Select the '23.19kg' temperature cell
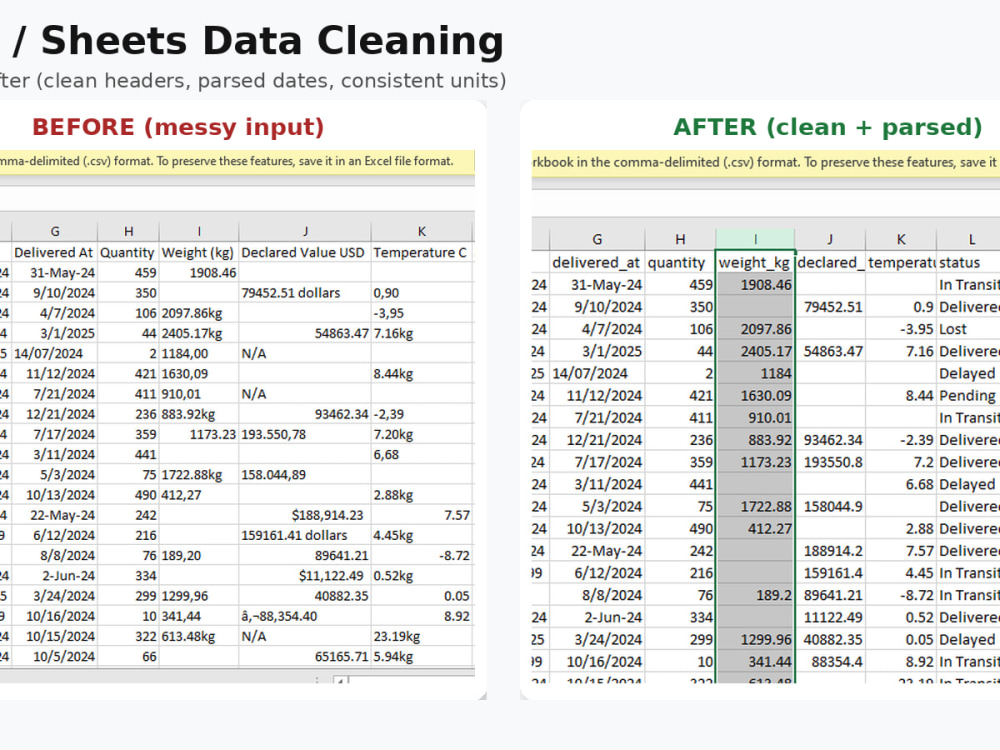This screenshot has height=750, width=1000. pos(422,636)
